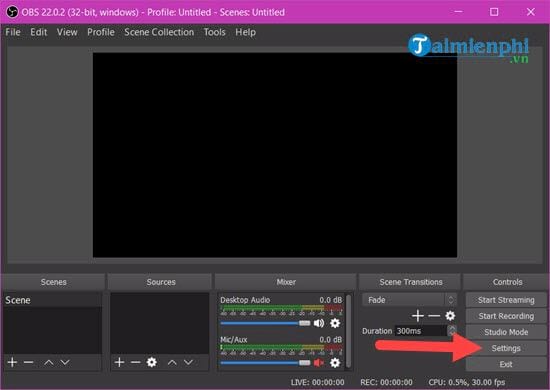
Task: Click the black preview canvas
Action: click(275, 155)
